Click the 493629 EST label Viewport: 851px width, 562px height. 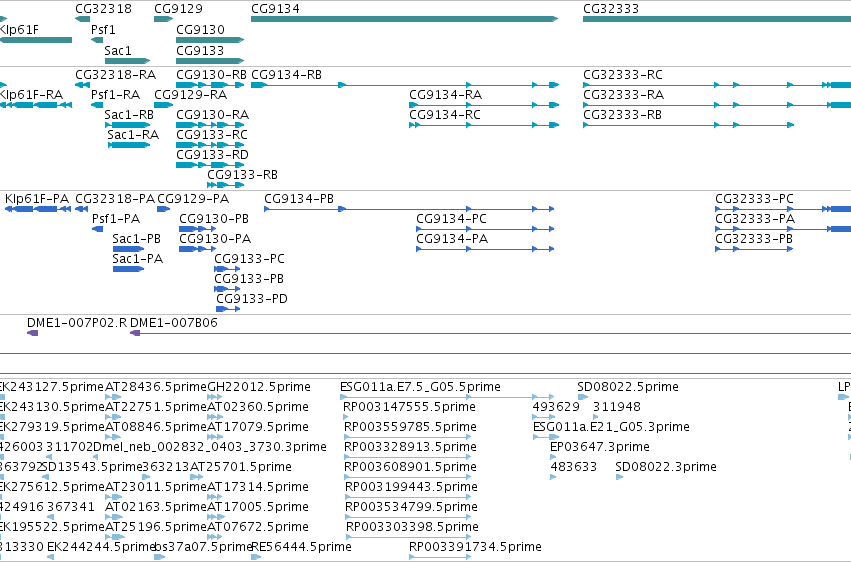(556, 407)
